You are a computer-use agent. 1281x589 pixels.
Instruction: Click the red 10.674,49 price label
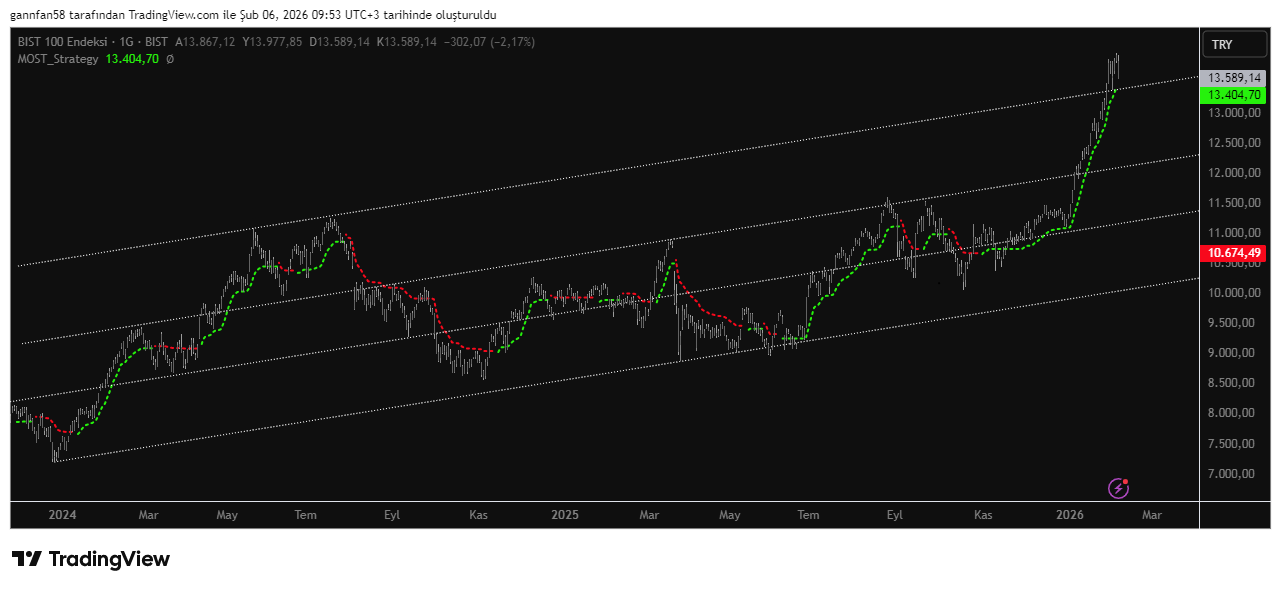click(1233, 253)
